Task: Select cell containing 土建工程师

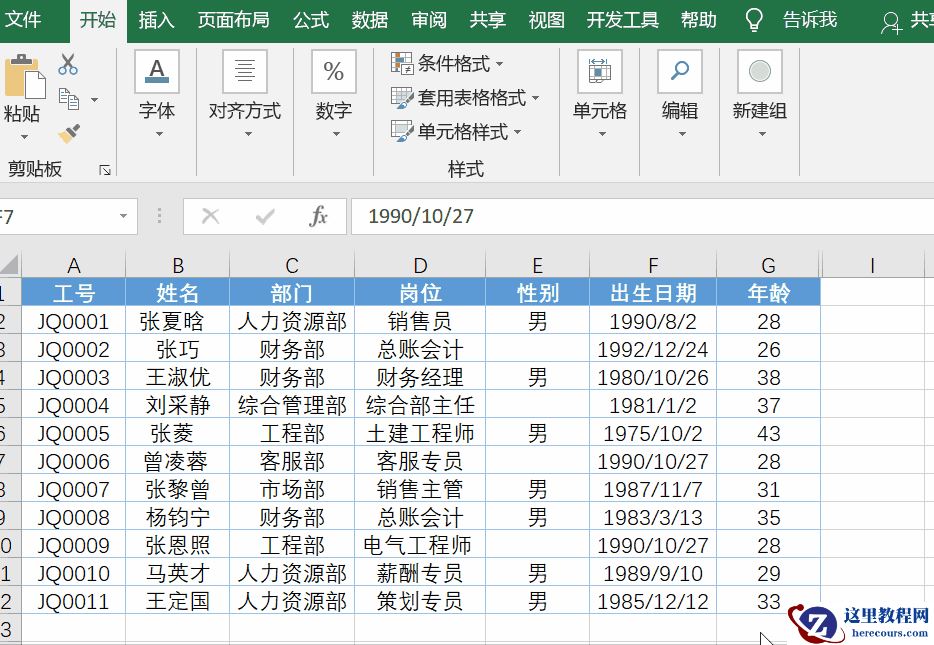Action: (x=420, y=433)
